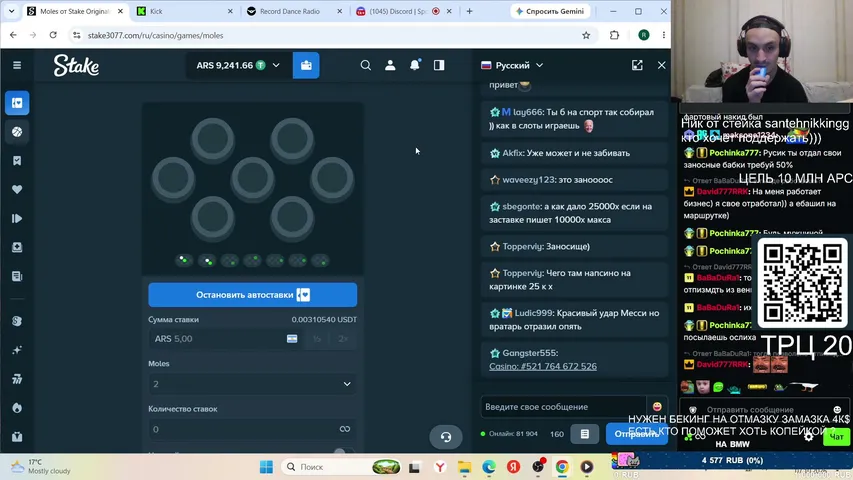Reload the page in Chrome
This screenshot has height=480, width=853.
click(53, 35)
